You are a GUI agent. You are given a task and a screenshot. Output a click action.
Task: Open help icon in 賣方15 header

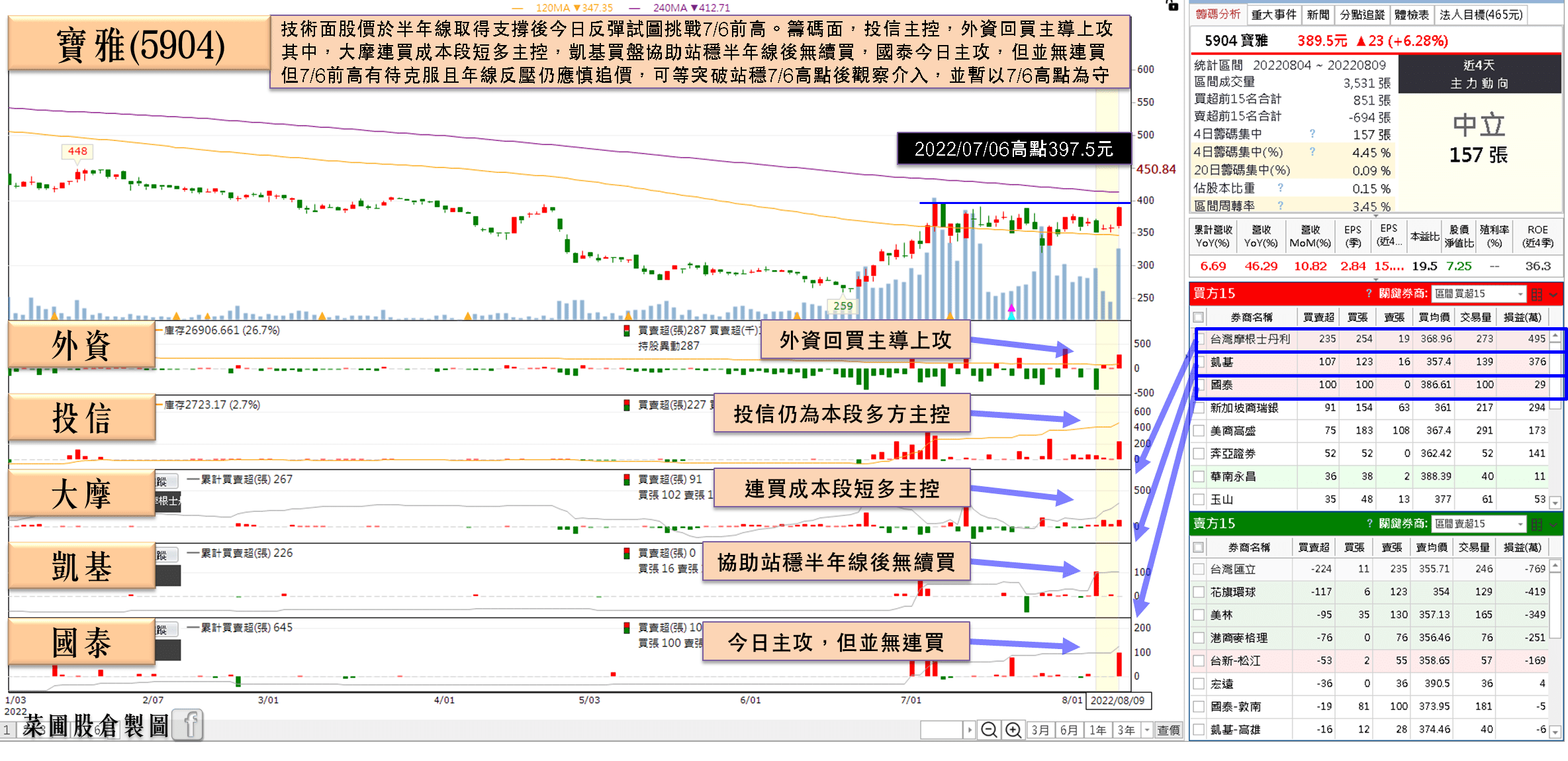point(1369,523)
